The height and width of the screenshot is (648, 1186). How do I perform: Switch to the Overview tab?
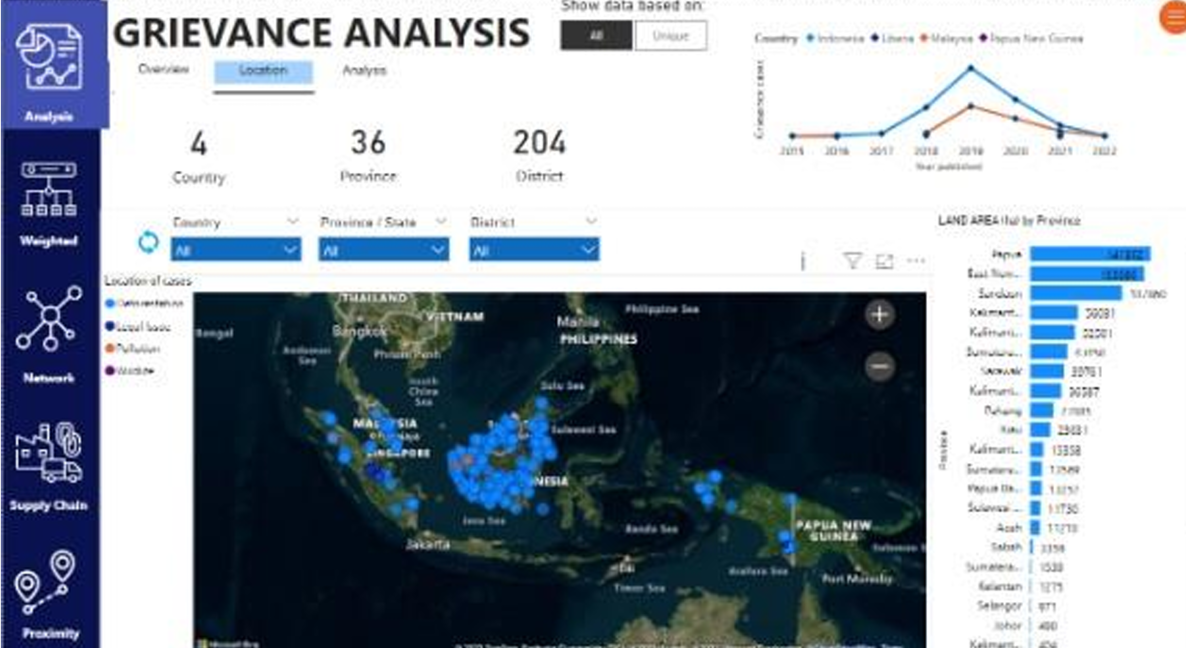163,70
